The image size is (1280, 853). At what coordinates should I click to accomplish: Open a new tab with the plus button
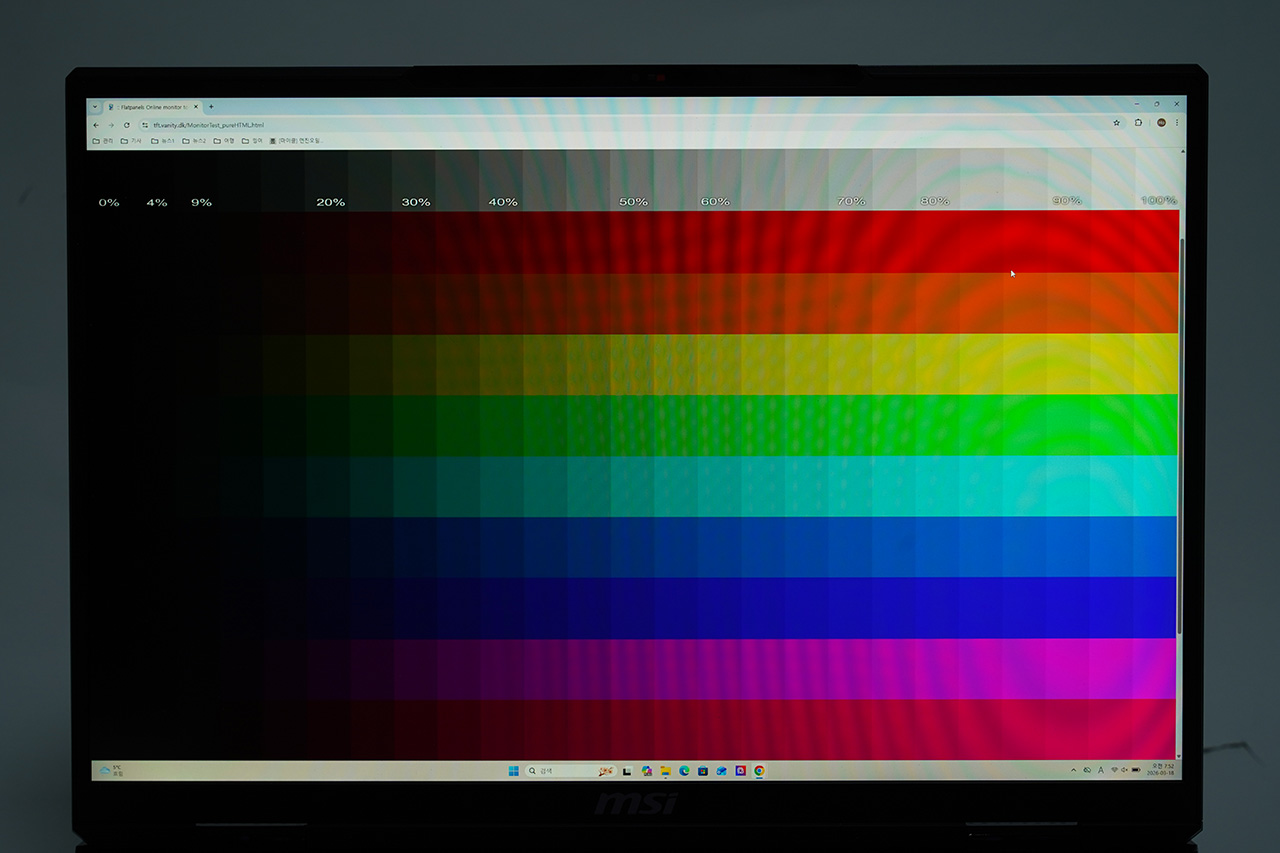click(x=211, y=107)
